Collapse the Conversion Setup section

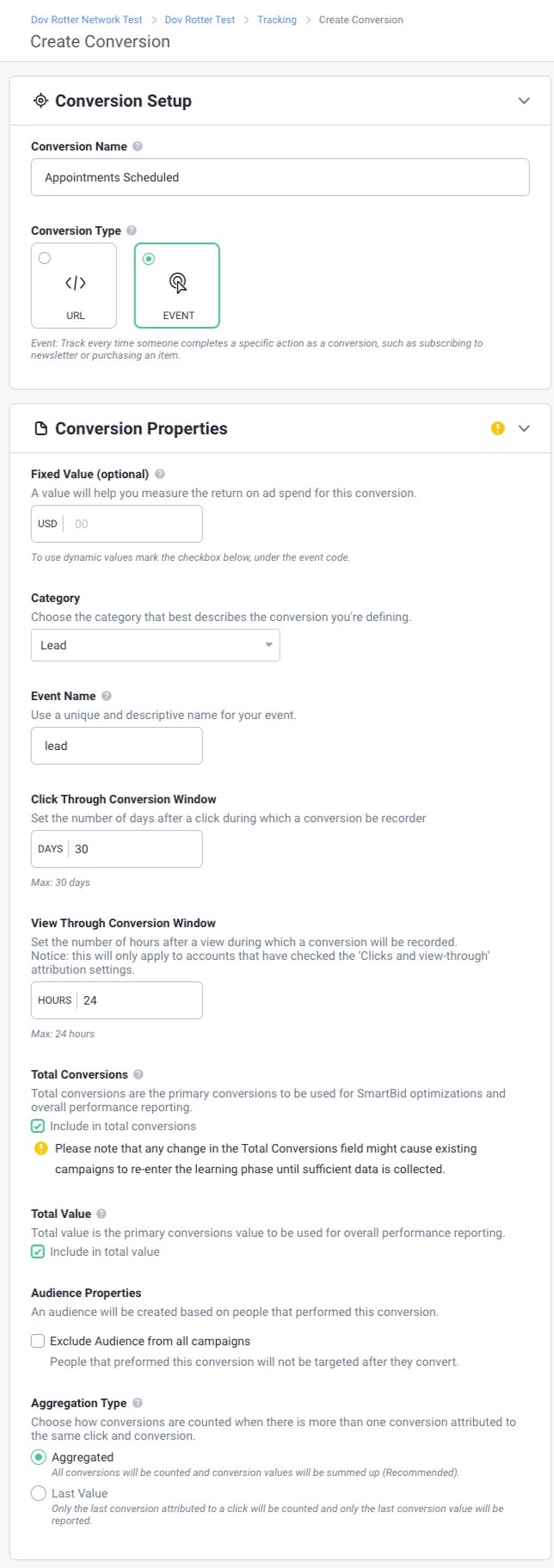point(524,101)
